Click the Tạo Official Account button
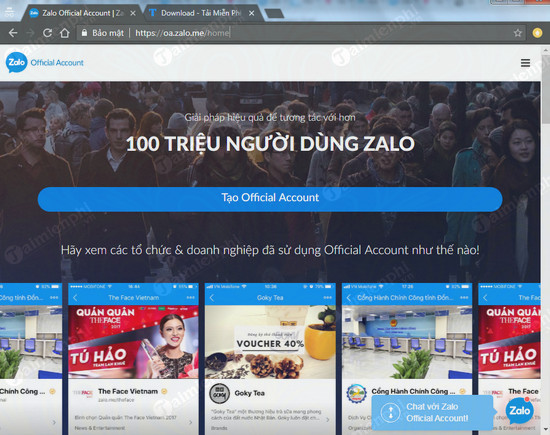The image size is (550, 435). pyautogui.click(x=270, y=199)
